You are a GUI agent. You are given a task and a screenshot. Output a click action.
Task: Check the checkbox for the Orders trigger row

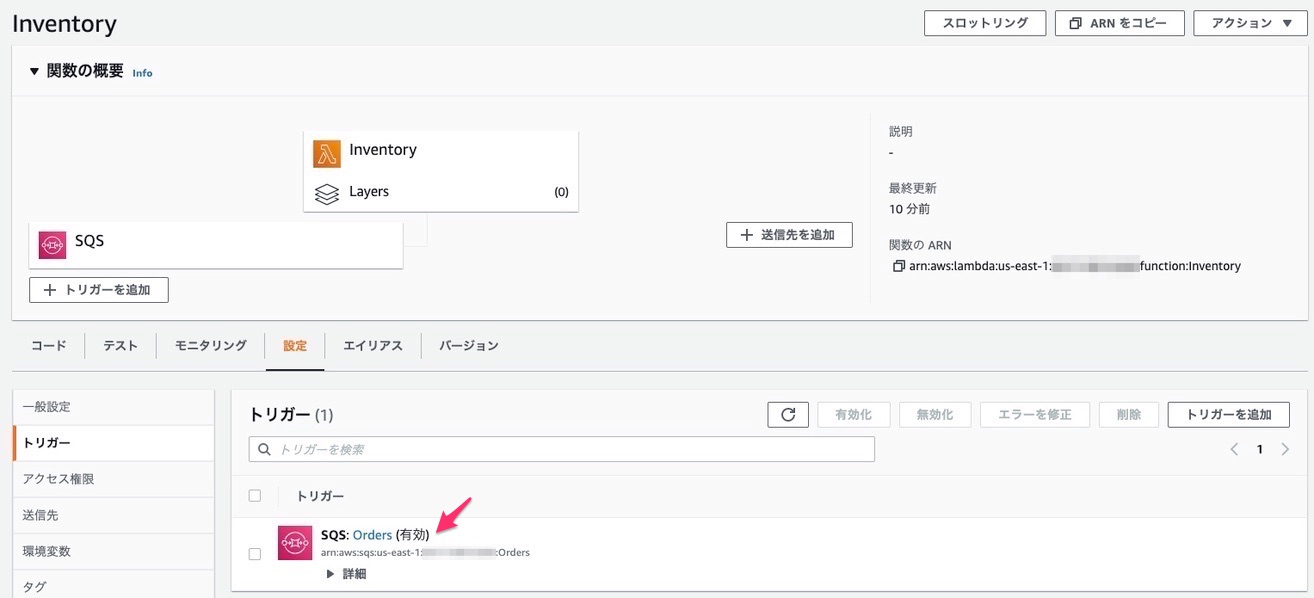[254, 552]
